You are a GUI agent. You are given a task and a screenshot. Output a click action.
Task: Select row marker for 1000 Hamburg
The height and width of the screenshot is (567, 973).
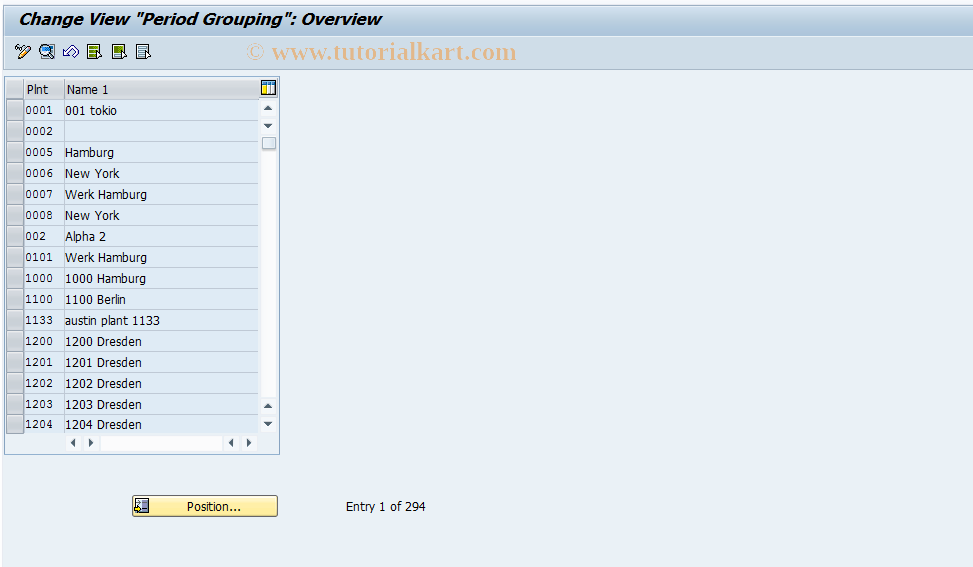pos(15,279)
